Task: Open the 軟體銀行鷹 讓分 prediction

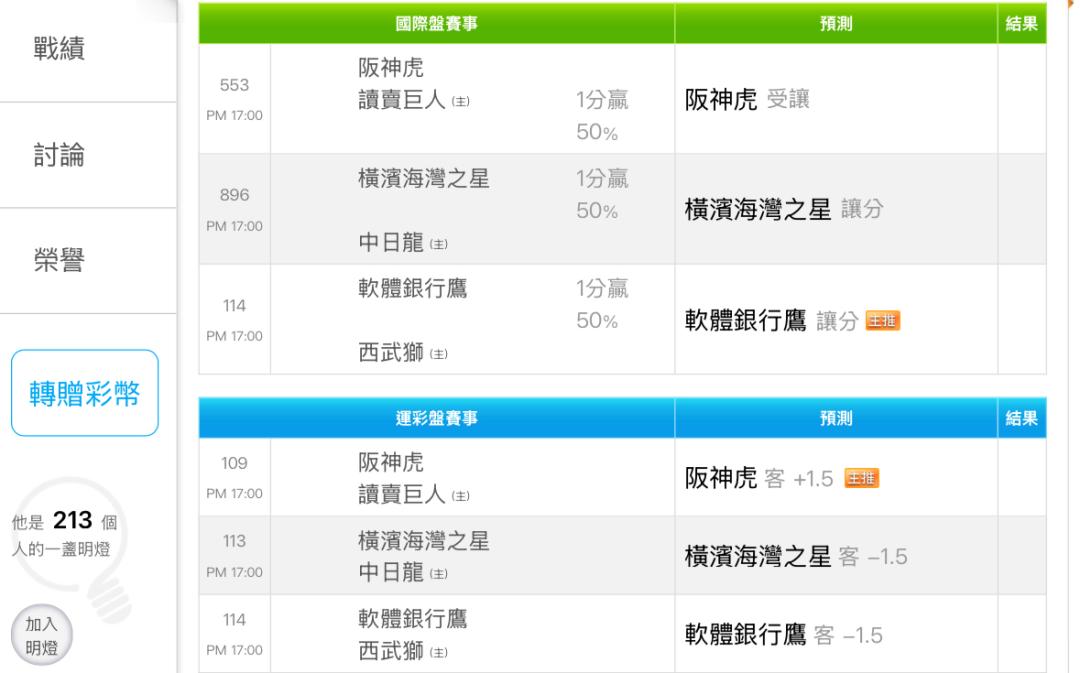Action: 771,320
